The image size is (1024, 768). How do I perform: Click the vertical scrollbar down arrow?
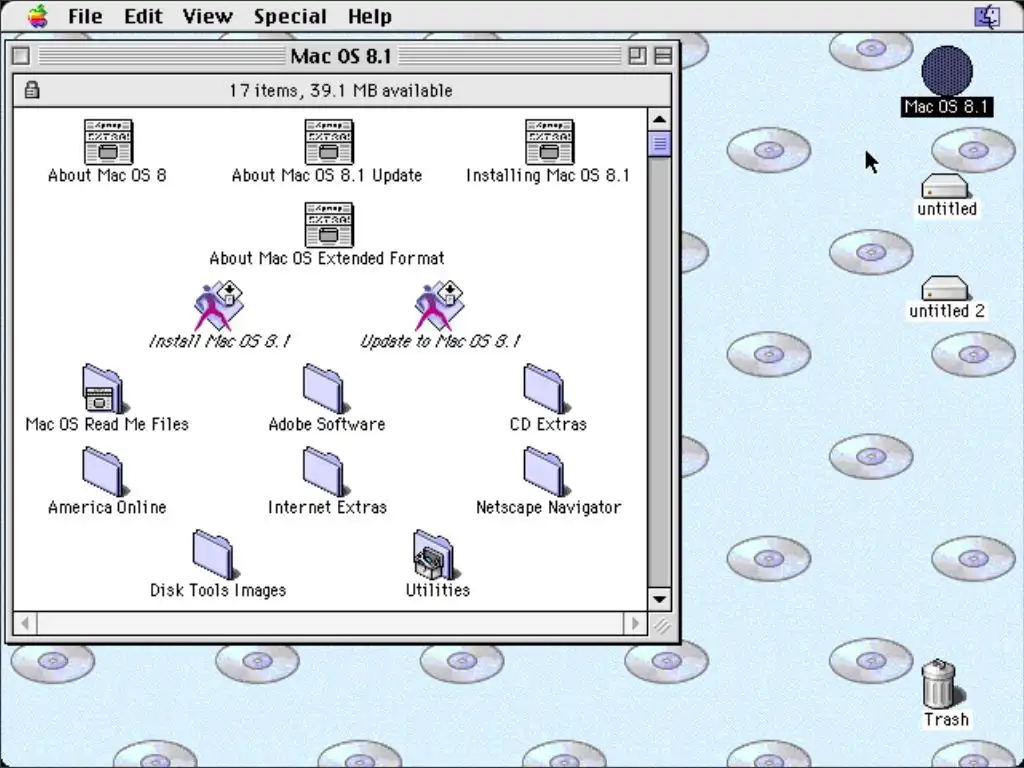[659, 599]
